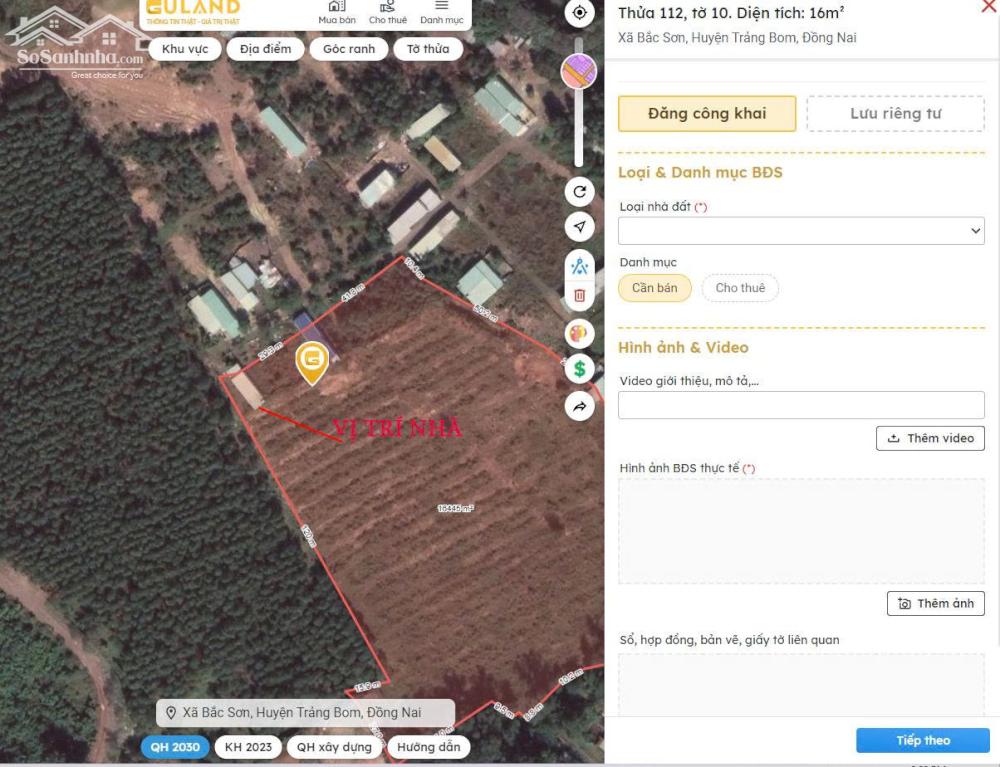The image size is (1000, 767).
Task: Select the Cho thuê category chip
Action: [x=740, y=288]
